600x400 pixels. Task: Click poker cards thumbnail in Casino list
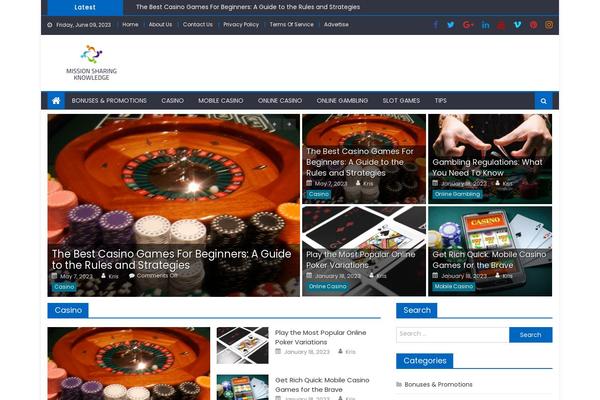tap(243, 345)
